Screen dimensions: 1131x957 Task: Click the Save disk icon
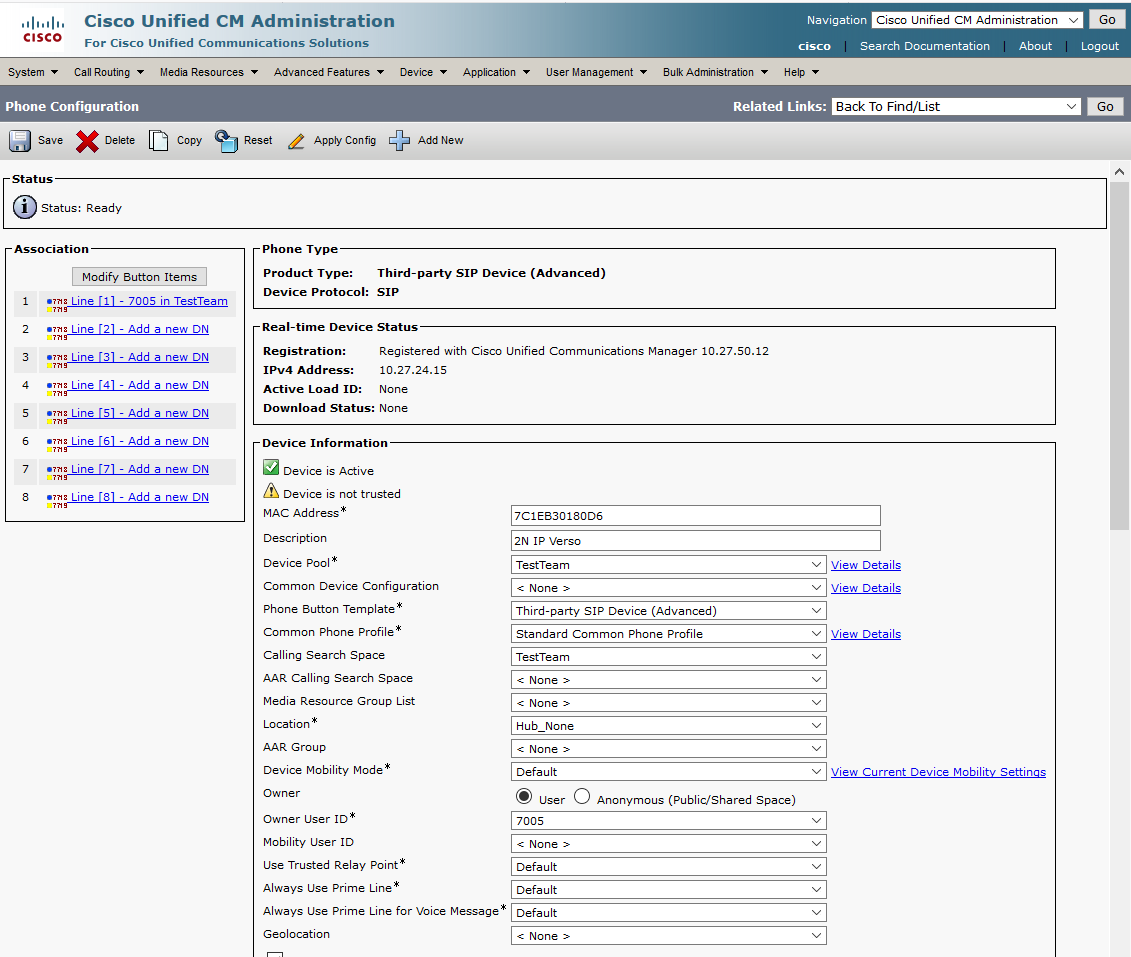pos(20,141)
